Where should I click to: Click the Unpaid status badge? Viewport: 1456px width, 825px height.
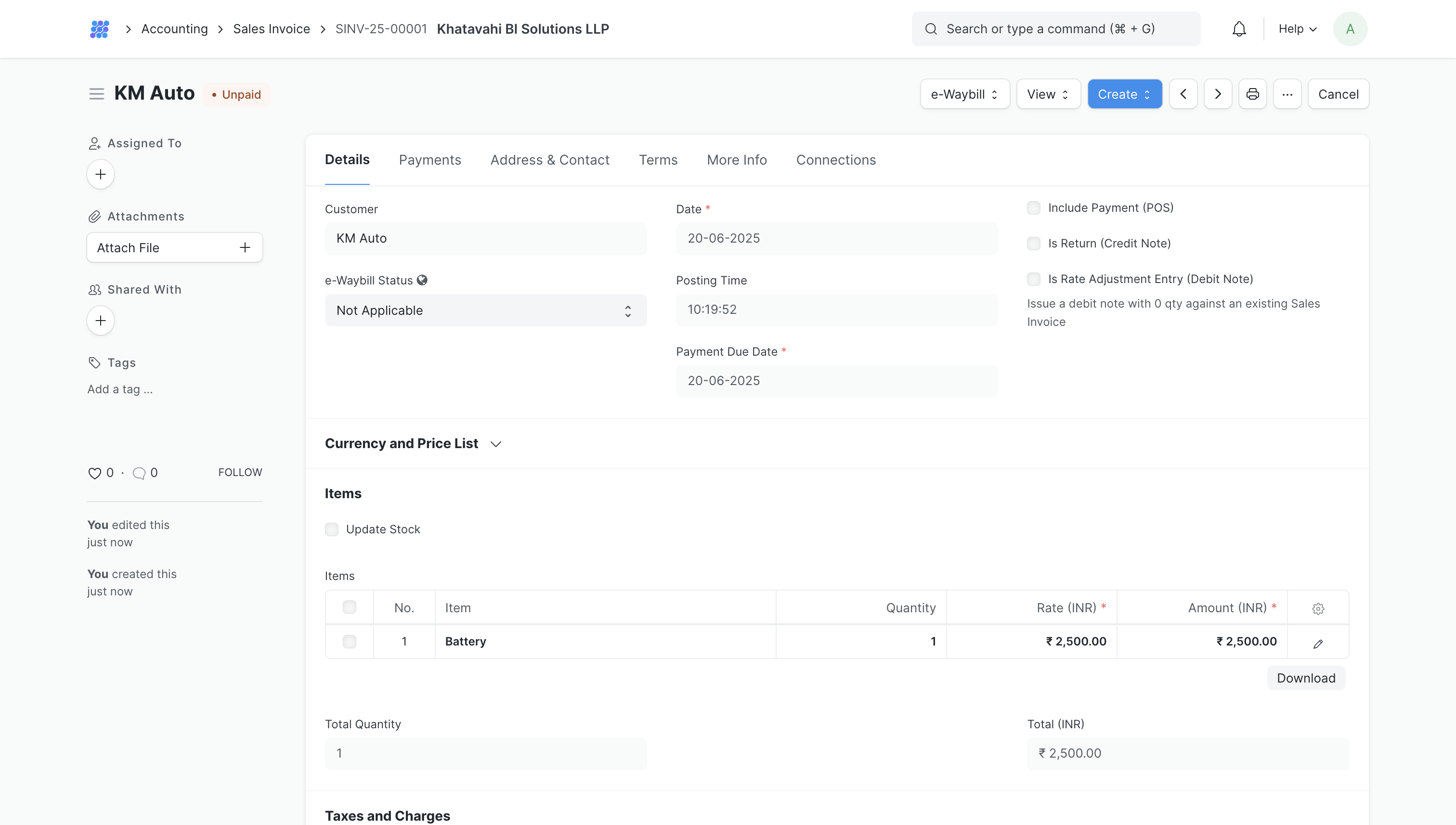pos(236,95)
